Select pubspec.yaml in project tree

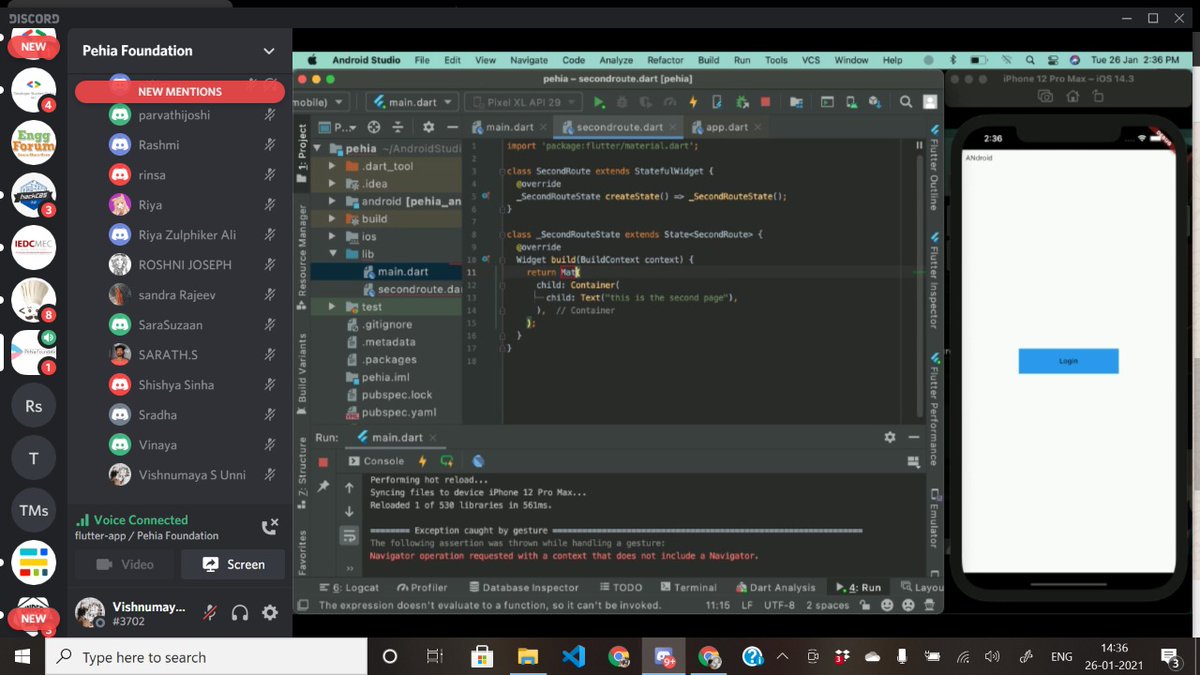click(390, 412)
